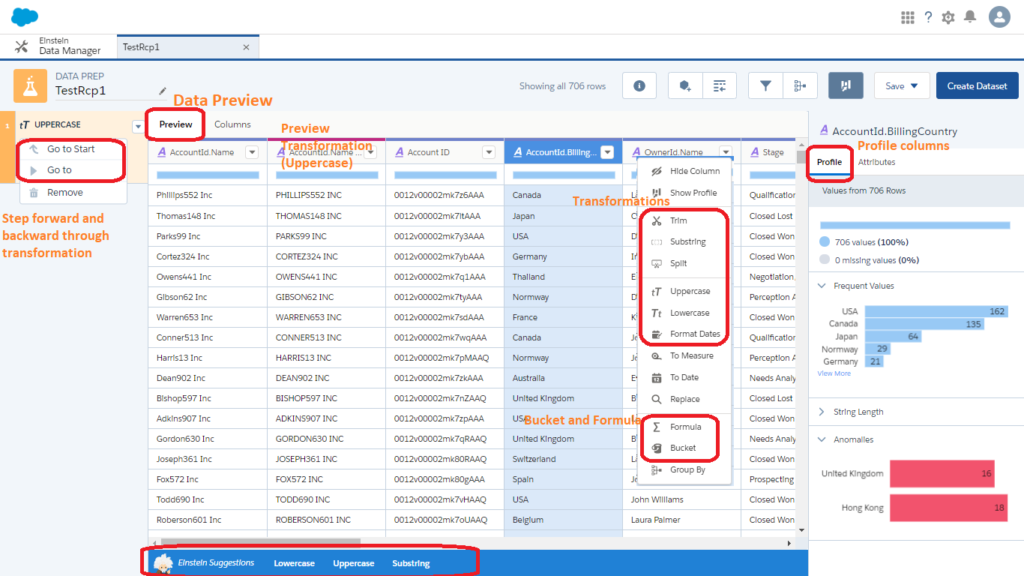
Task: Click scroll-down arrow of table scrollbar
Action: pos(801,530)
